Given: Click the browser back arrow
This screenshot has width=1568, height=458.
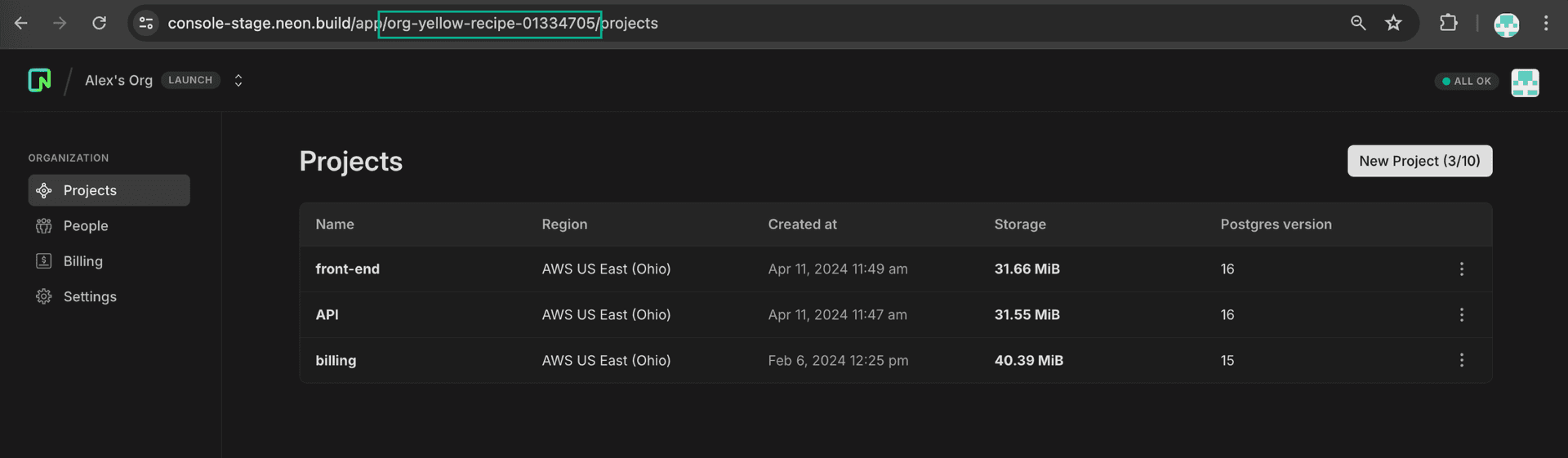Looking at the screenshot, I should pyautogui.click(x=21, y=23).
